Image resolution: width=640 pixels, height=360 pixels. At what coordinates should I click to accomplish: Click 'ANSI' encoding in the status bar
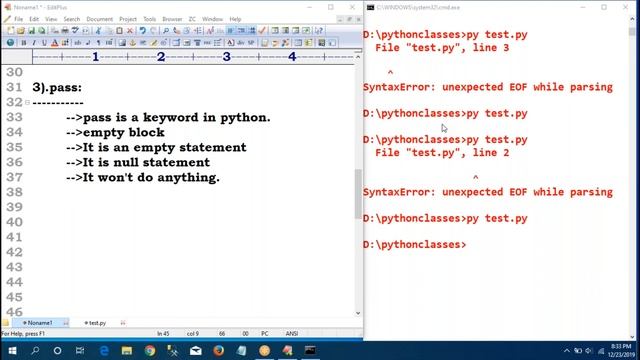[291, 334]
